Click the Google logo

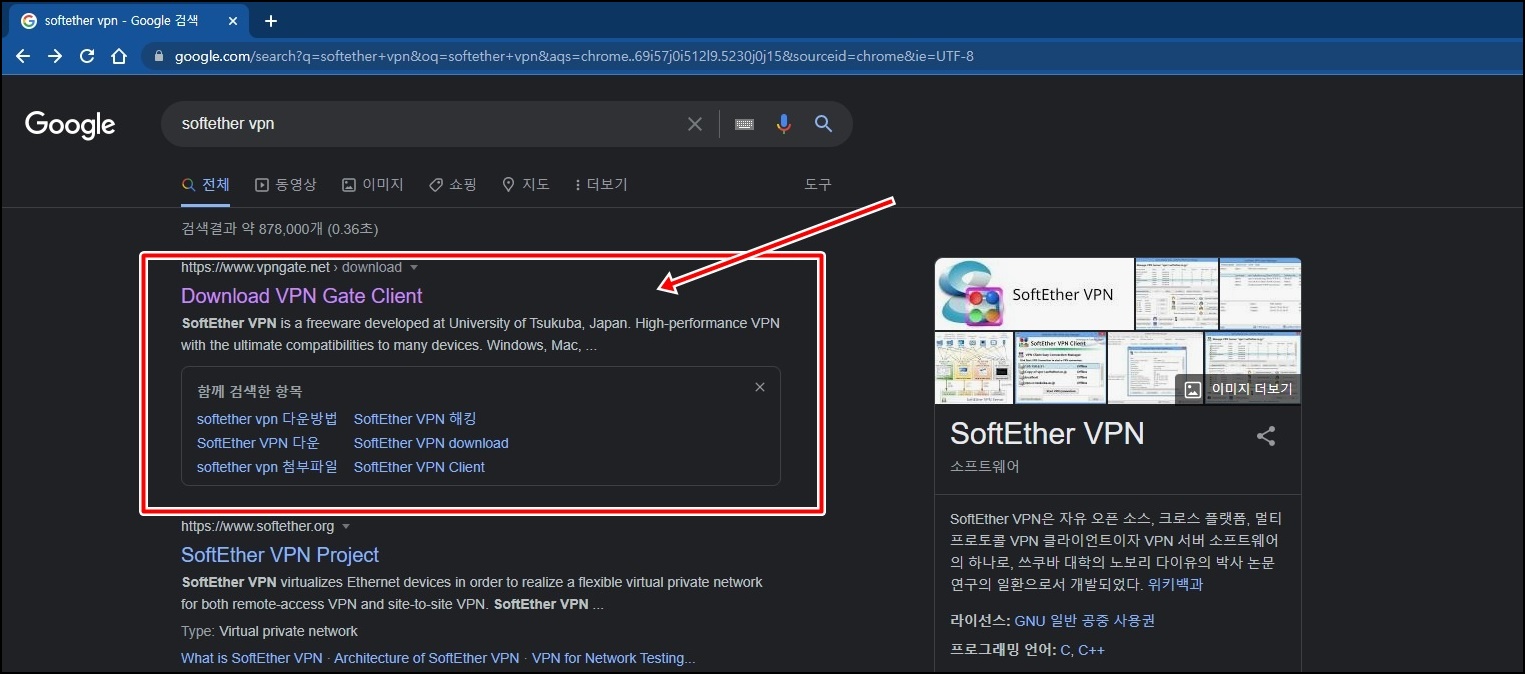coord(70,124)
